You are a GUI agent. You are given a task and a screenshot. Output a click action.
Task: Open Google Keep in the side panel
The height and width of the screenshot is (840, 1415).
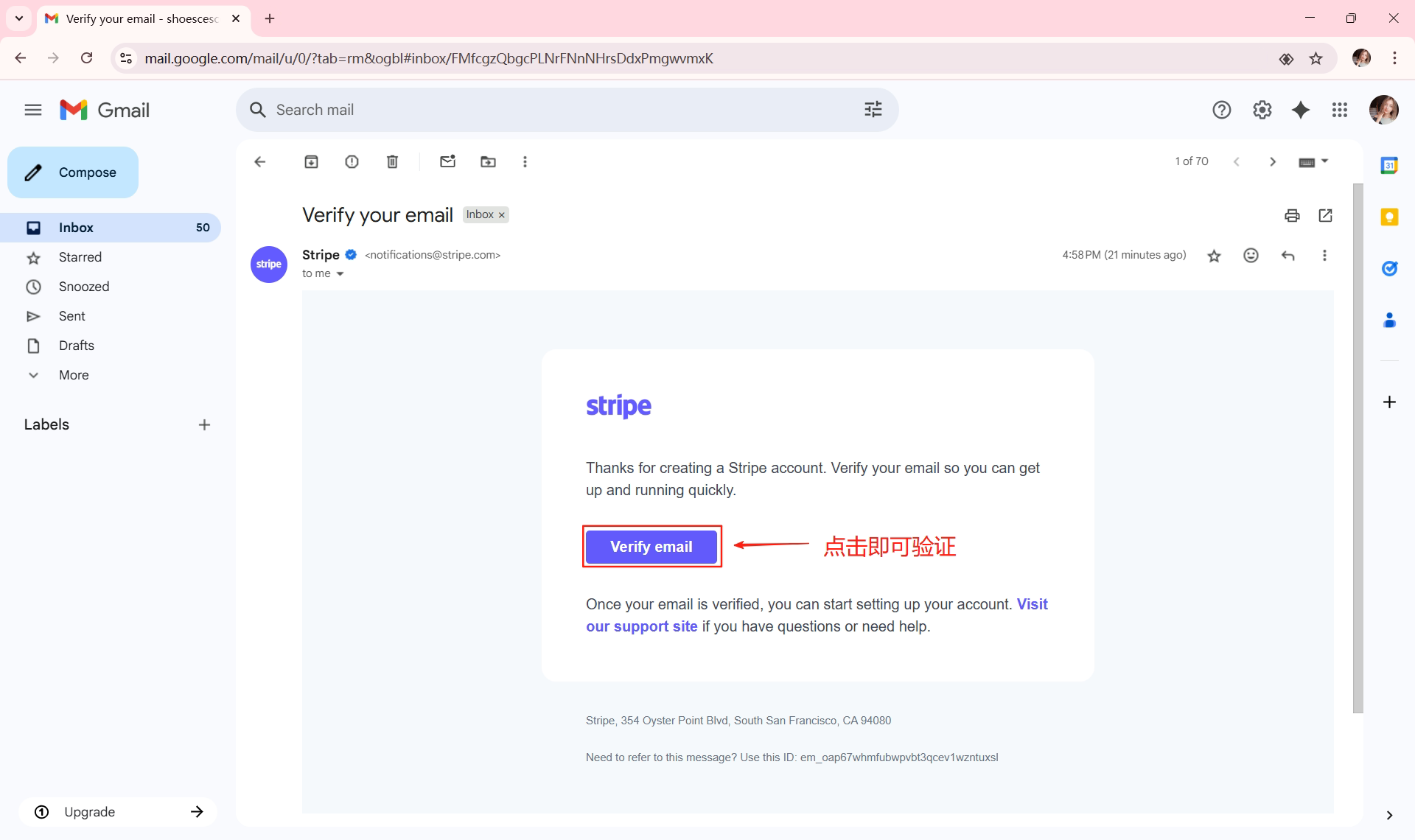(1390, 217)
